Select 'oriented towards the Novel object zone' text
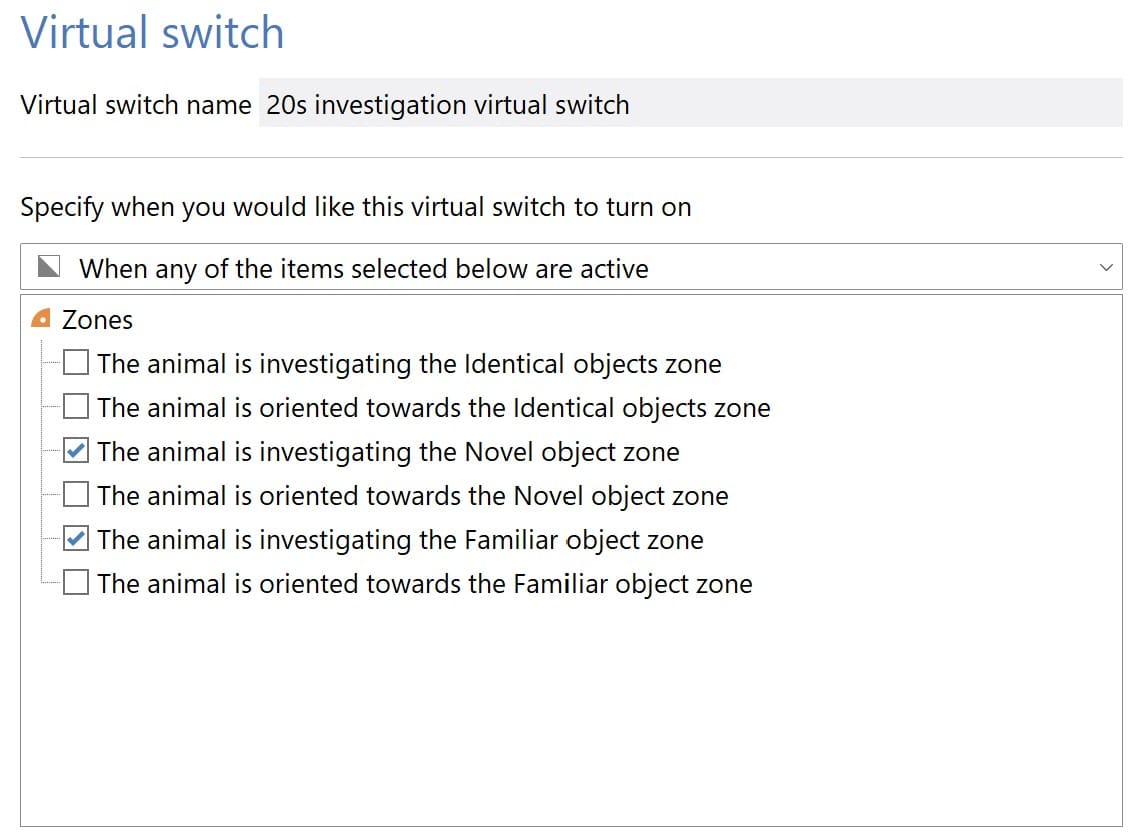The image size is (1134, 834). click(413, 496)
